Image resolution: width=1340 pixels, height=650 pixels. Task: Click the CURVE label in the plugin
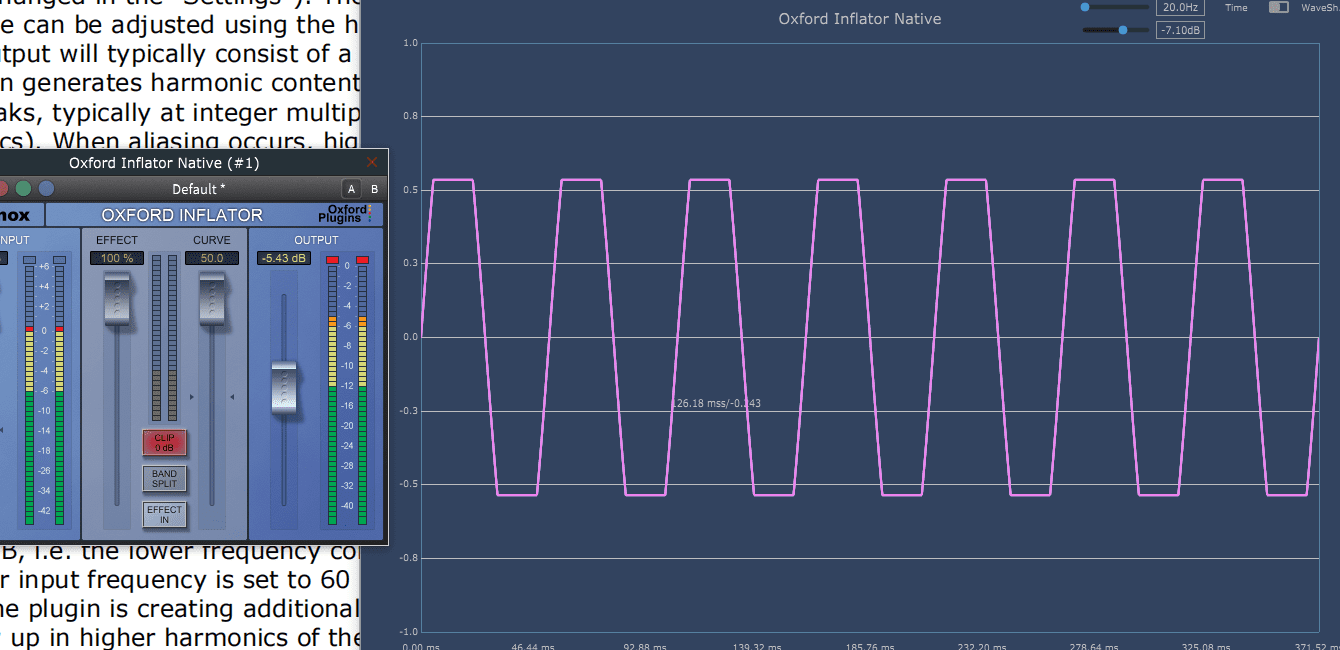tap(211, 240)
